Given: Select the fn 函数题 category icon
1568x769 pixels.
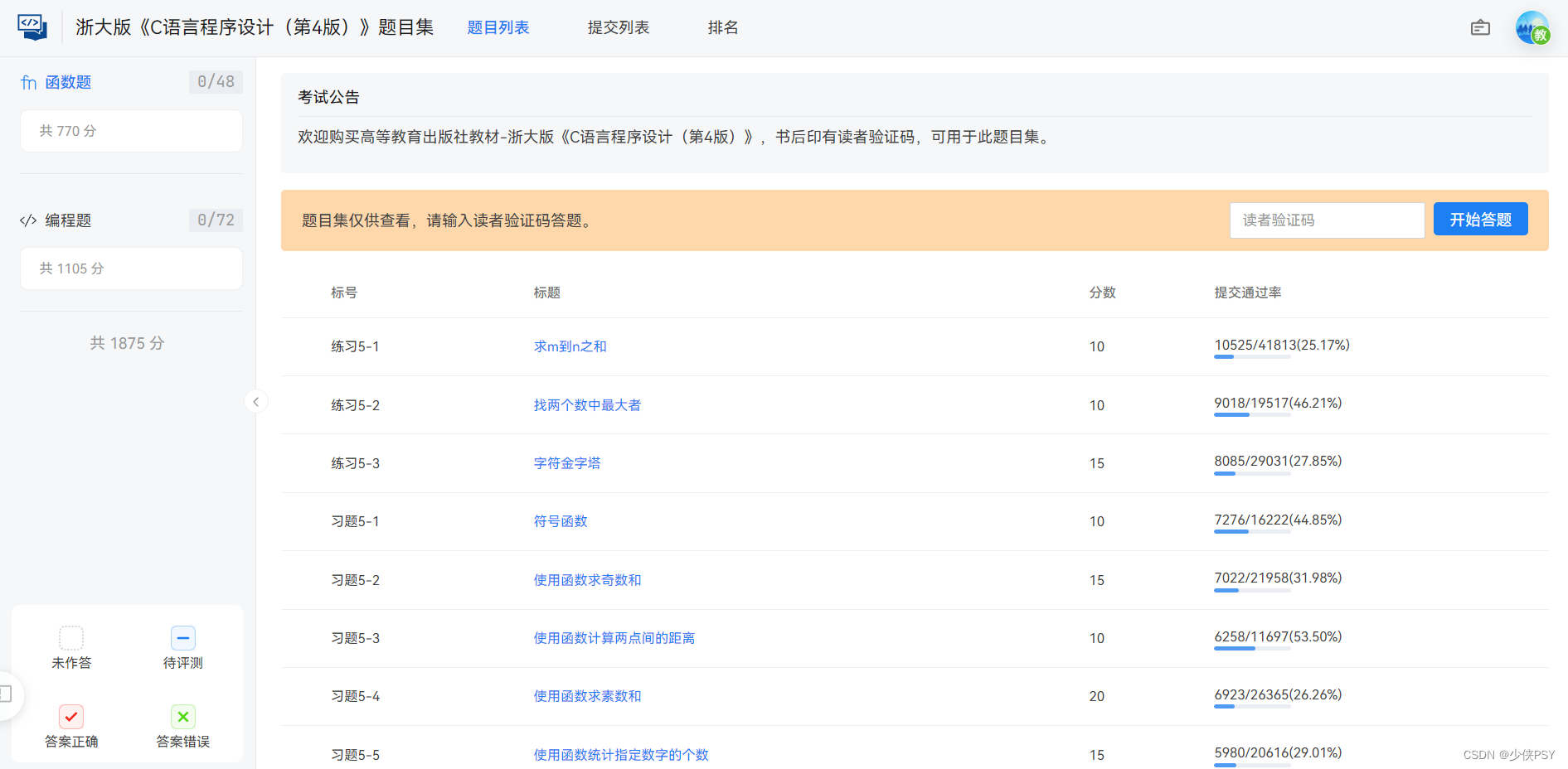Looking at the screenshot, I should tap(28, 81).
